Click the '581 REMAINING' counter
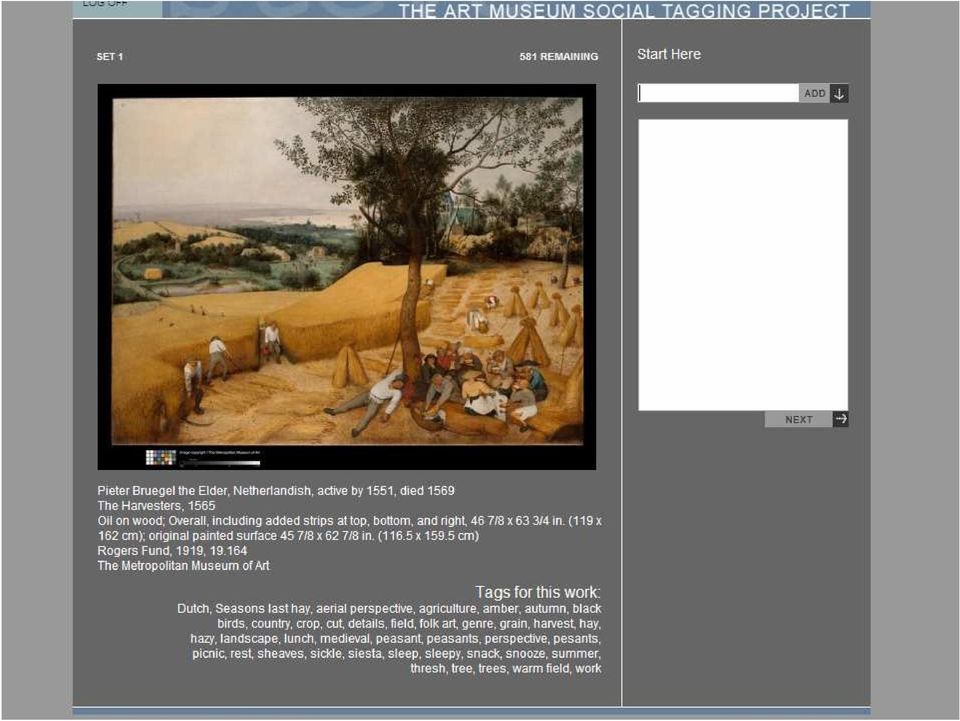960x721 pixels. click(558, 56)
